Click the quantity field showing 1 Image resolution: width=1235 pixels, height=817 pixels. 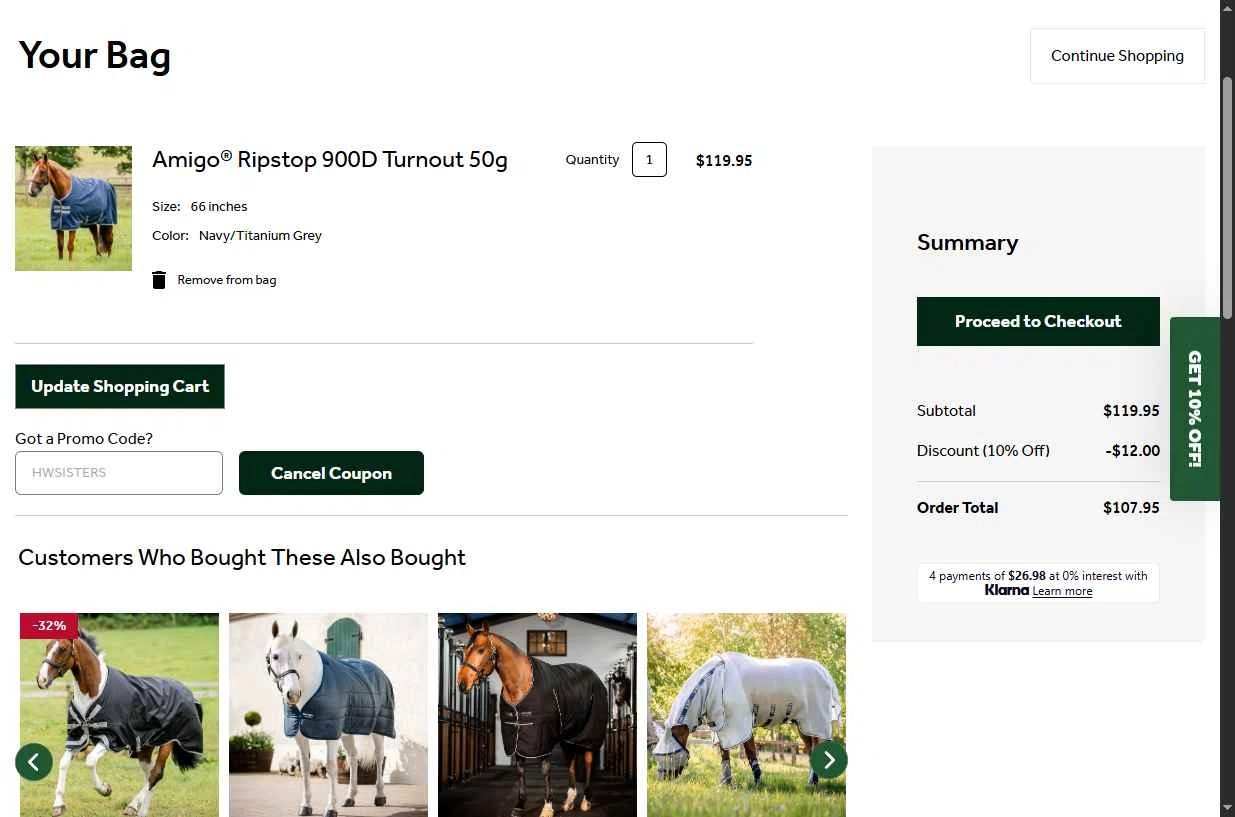[x=649, y=160]
